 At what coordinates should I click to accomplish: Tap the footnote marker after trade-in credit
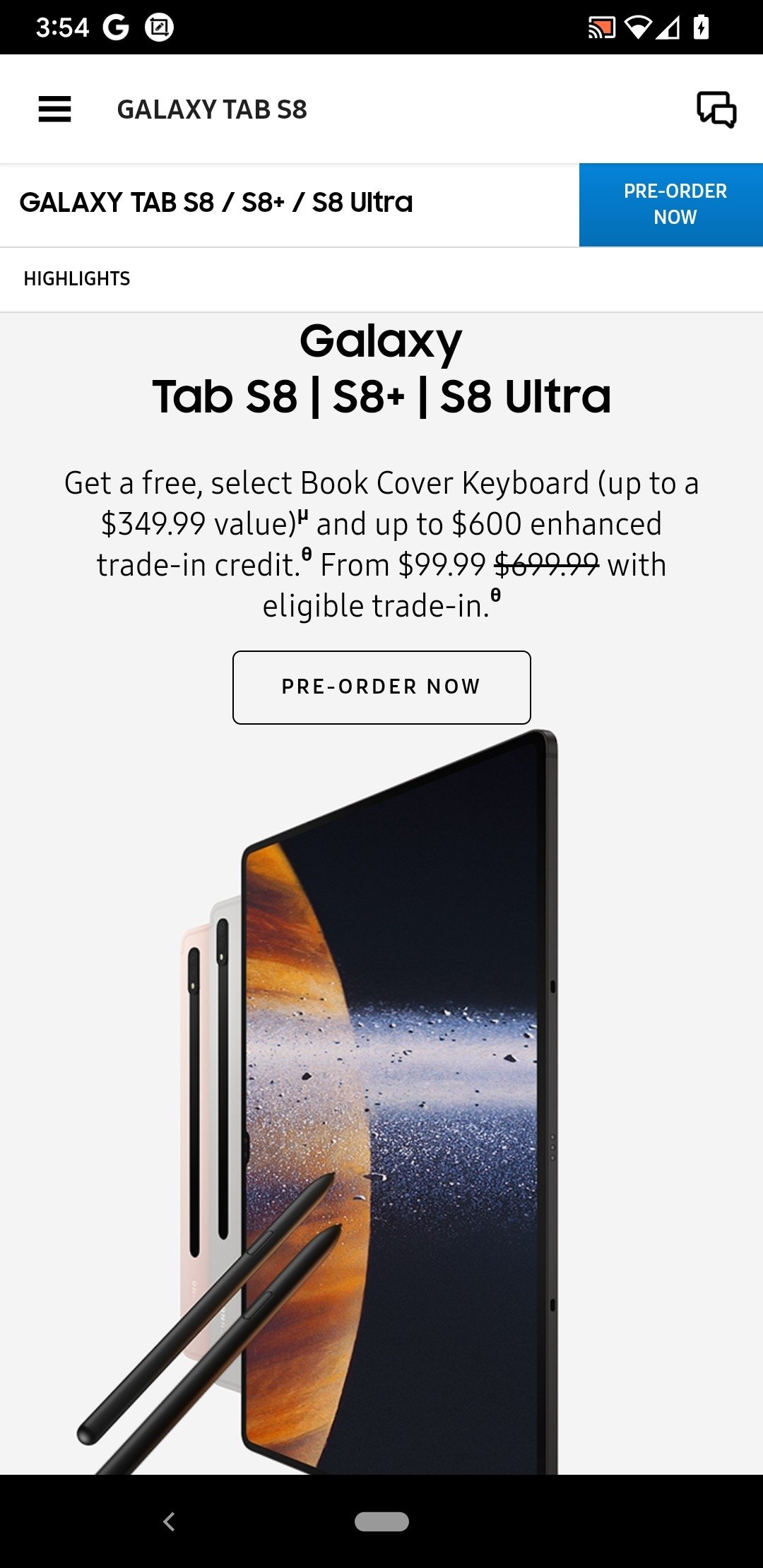(x=307, y=555)
